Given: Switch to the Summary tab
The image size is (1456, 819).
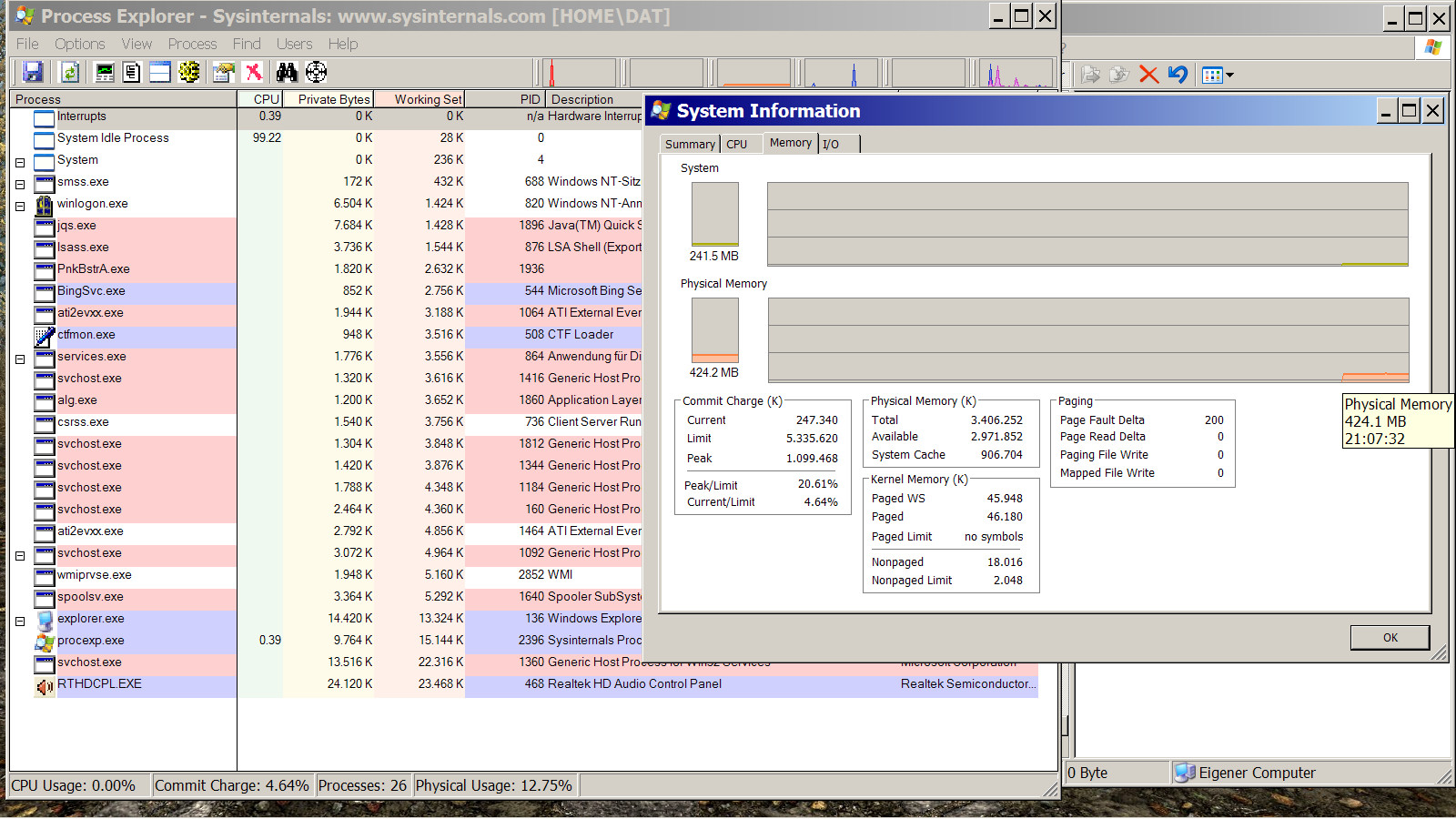Looking at the screenshot, I should click(x=690, y=144).
